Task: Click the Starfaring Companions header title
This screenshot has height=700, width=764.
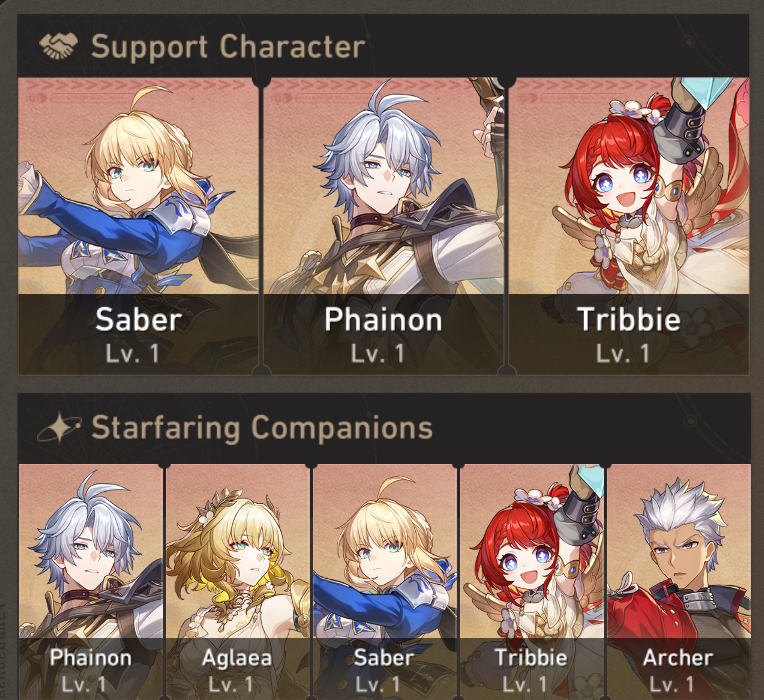Action: point(262,428)
